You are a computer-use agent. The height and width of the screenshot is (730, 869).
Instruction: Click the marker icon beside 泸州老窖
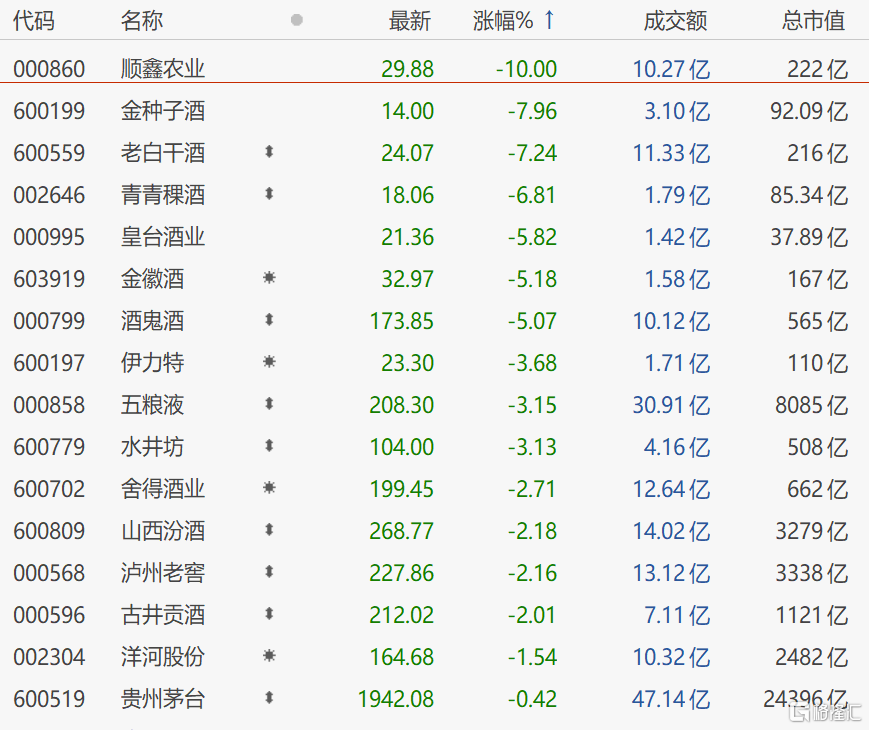click(269, 571)
